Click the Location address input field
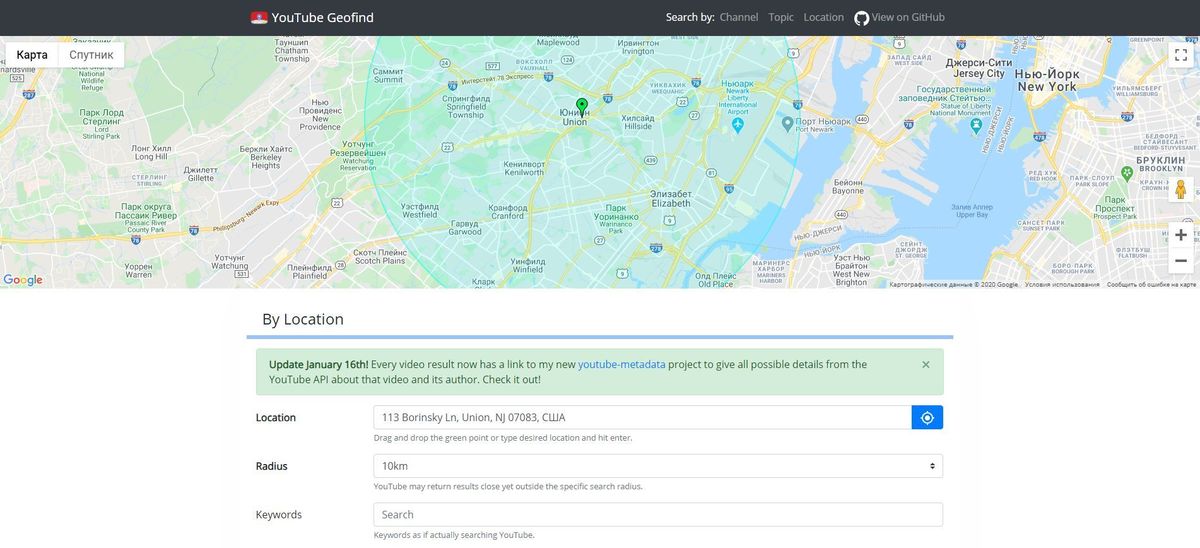The width and height of the screenshot is (1200, 548). coord(642,418)
